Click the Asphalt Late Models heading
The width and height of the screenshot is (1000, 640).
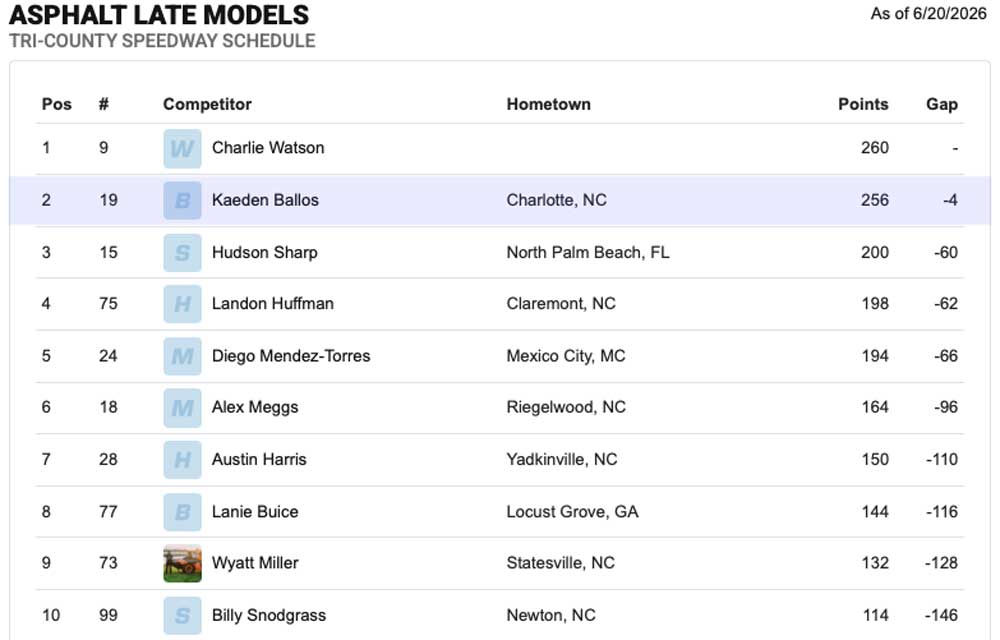159,15
